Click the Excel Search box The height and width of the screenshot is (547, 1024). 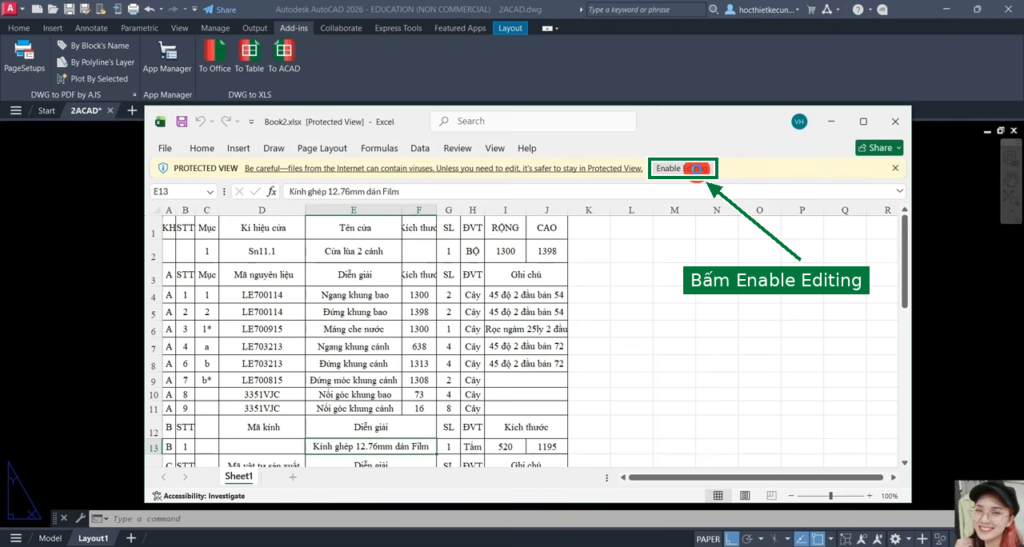(x=533, y=121)
